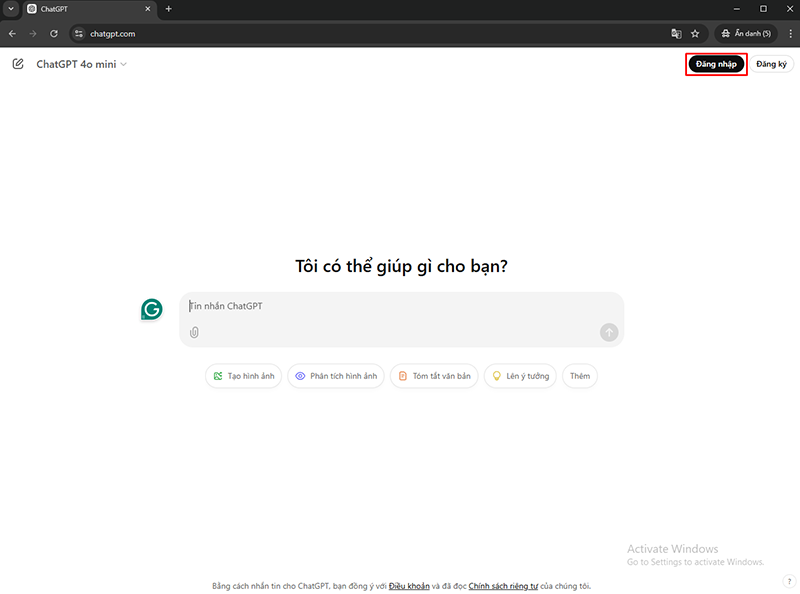Go back using browser back arrow
The height and width of the screenshot is (594, 800).
(x=12, y=34)
